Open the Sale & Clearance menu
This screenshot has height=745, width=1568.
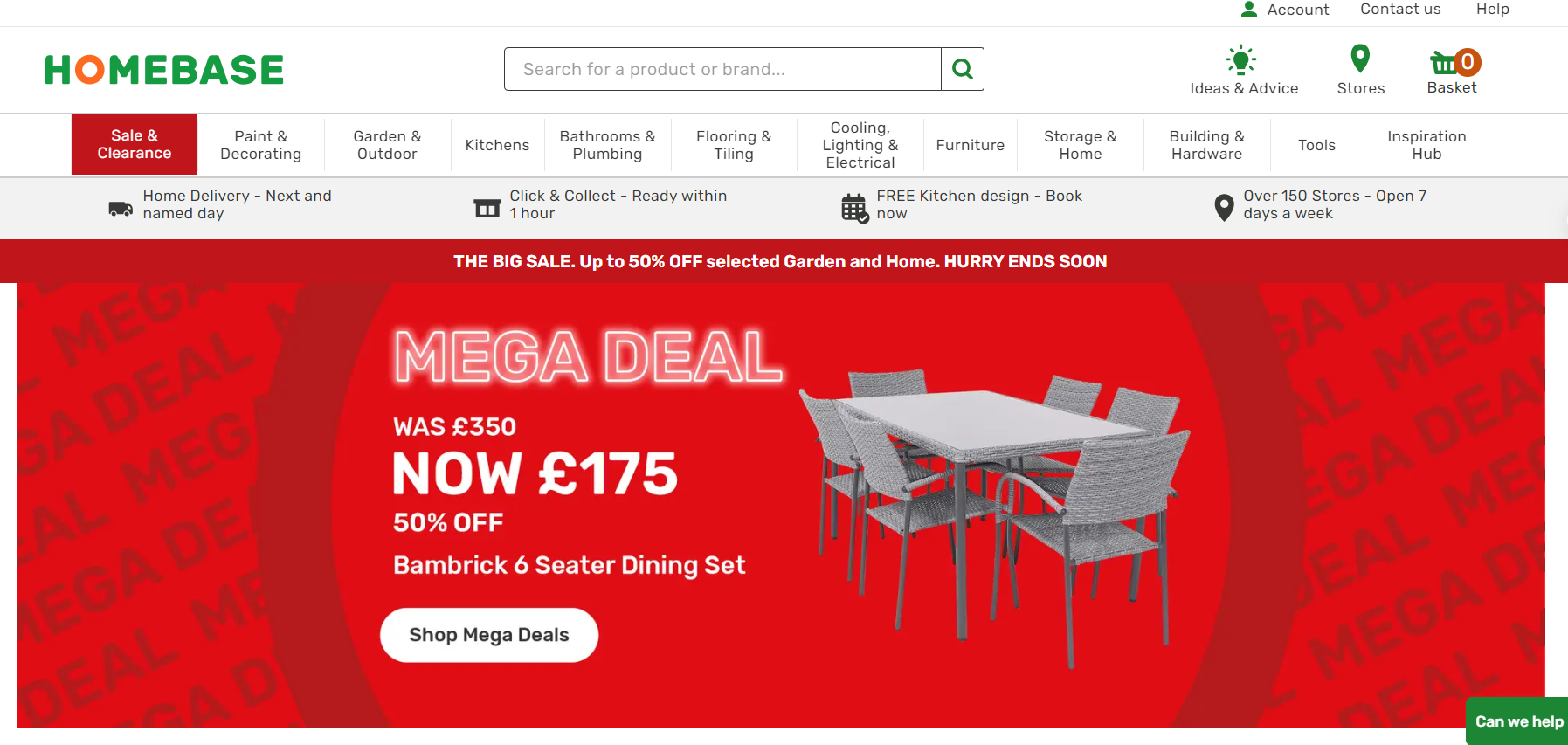pos(135,144)
